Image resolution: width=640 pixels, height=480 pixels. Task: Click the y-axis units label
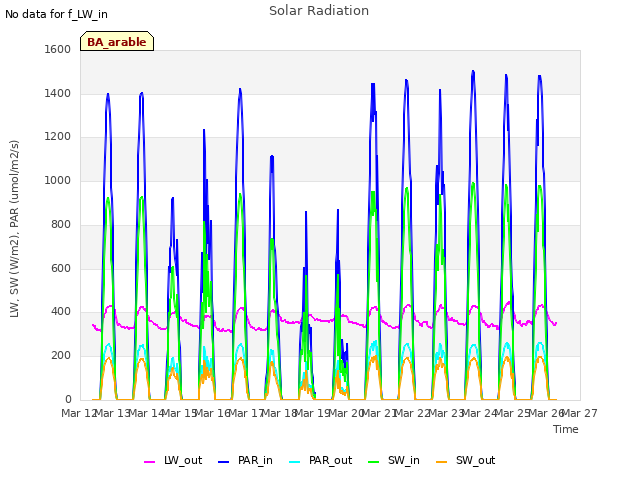14,229
